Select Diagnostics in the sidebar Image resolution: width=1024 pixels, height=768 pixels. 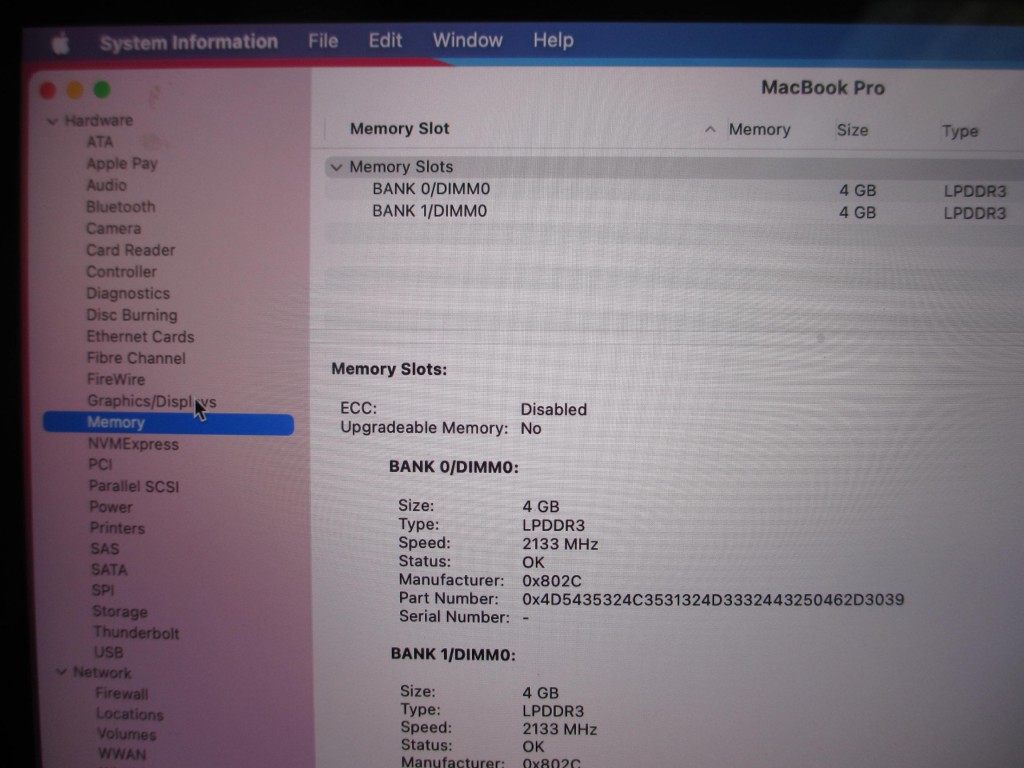[x=128, y=294]
